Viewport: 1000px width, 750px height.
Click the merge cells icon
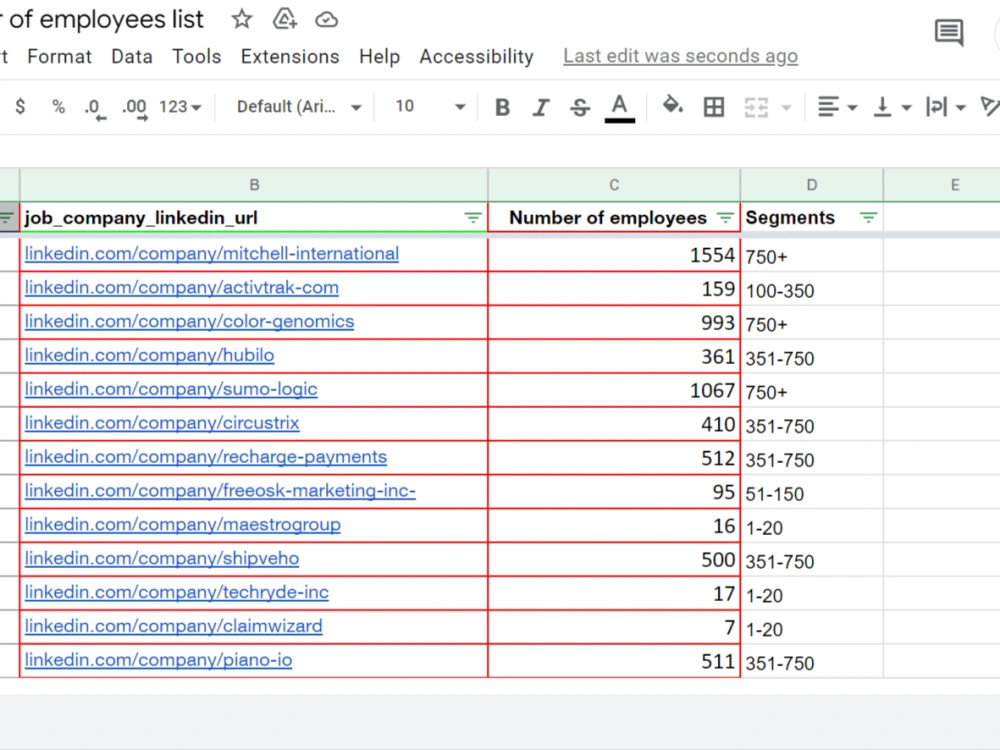coord(756,107)
